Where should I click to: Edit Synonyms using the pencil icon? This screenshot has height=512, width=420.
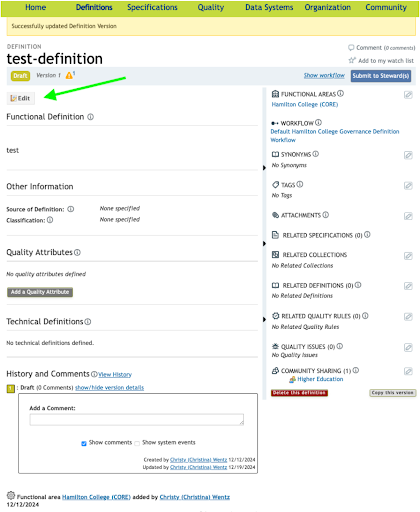[x=408, y=155]
